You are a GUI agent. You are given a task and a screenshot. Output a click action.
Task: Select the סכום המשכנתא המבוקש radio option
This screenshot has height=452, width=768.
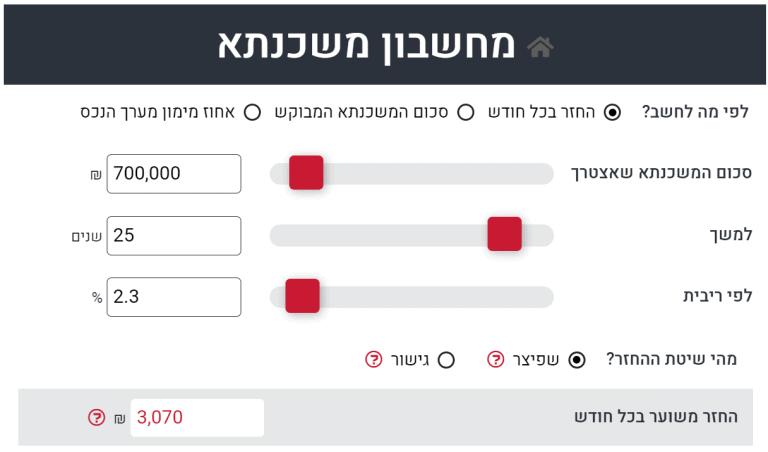click(x=465, y=112)
